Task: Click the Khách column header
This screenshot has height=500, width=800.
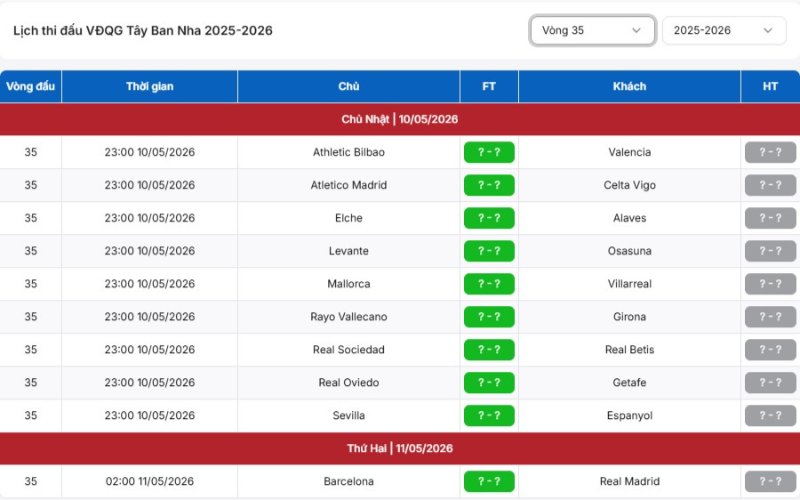Action: coord(629,86)
